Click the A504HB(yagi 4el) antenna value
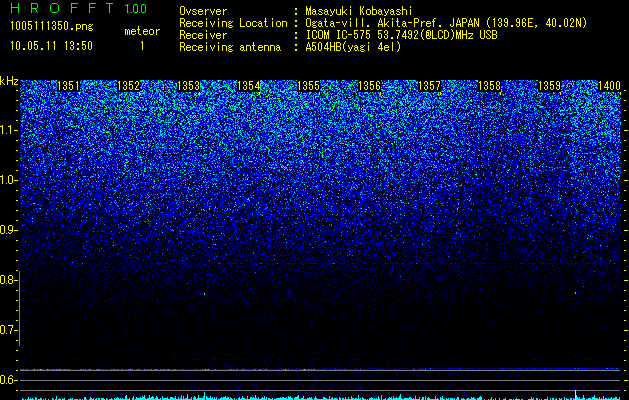 pyautogui.click(x=353, y=47)
